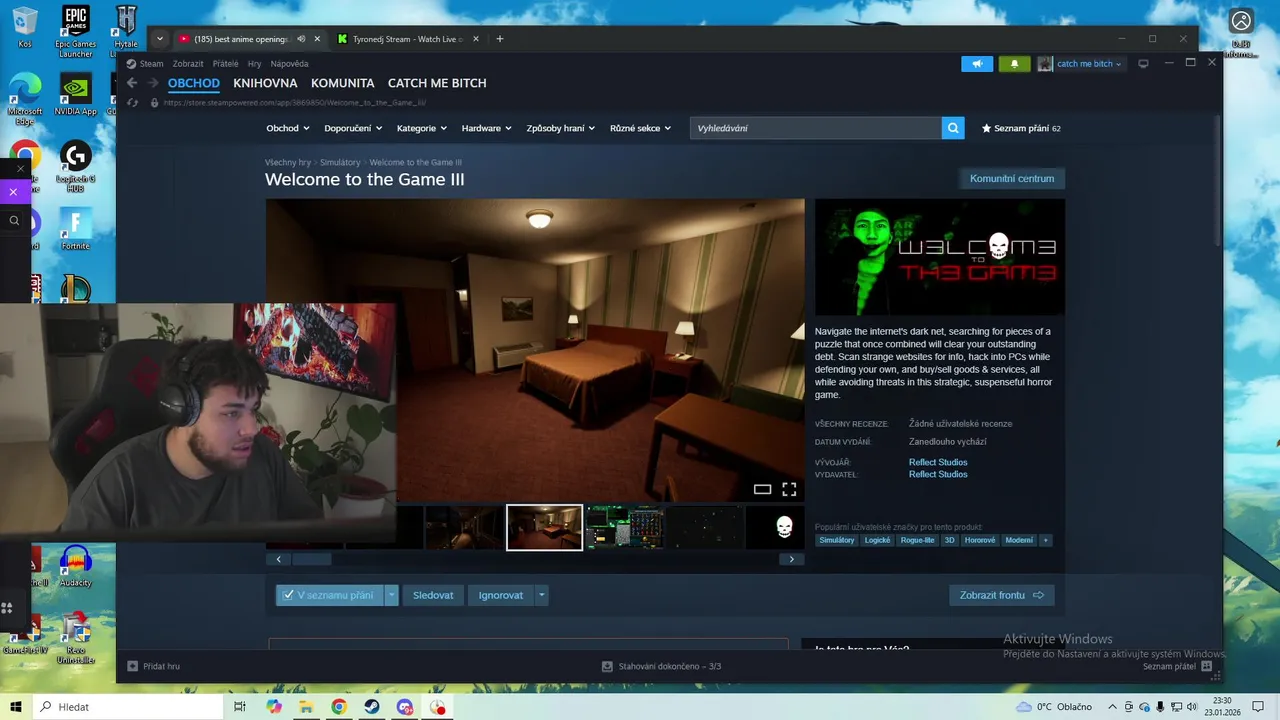Toggle the V seznamu přání wishlist checkbox
The height and width of the screenshot is (720, 1280).
pyautogui.click(x=288, y=595)
